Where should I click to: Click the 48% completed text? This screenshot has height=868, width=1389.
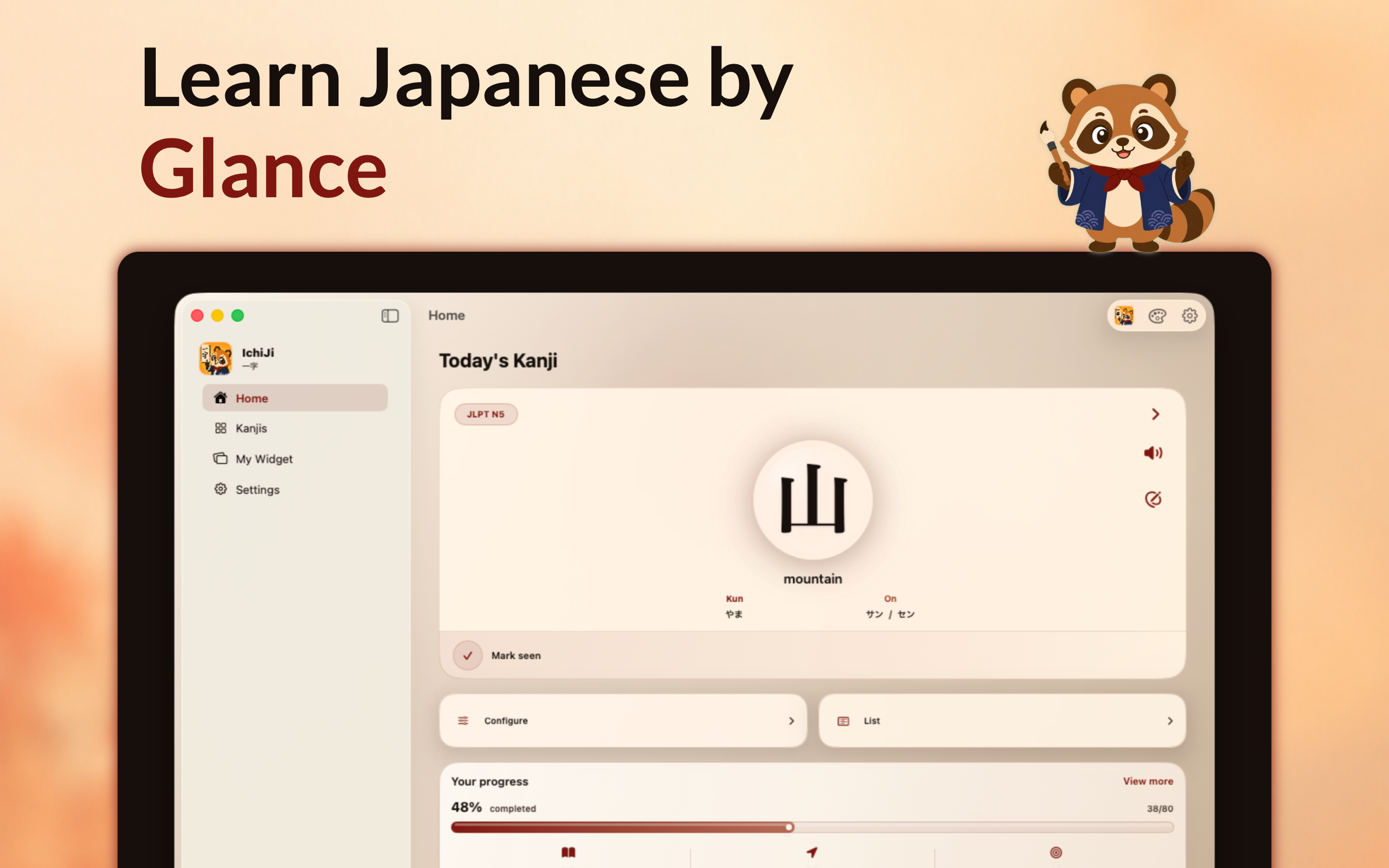493,807
